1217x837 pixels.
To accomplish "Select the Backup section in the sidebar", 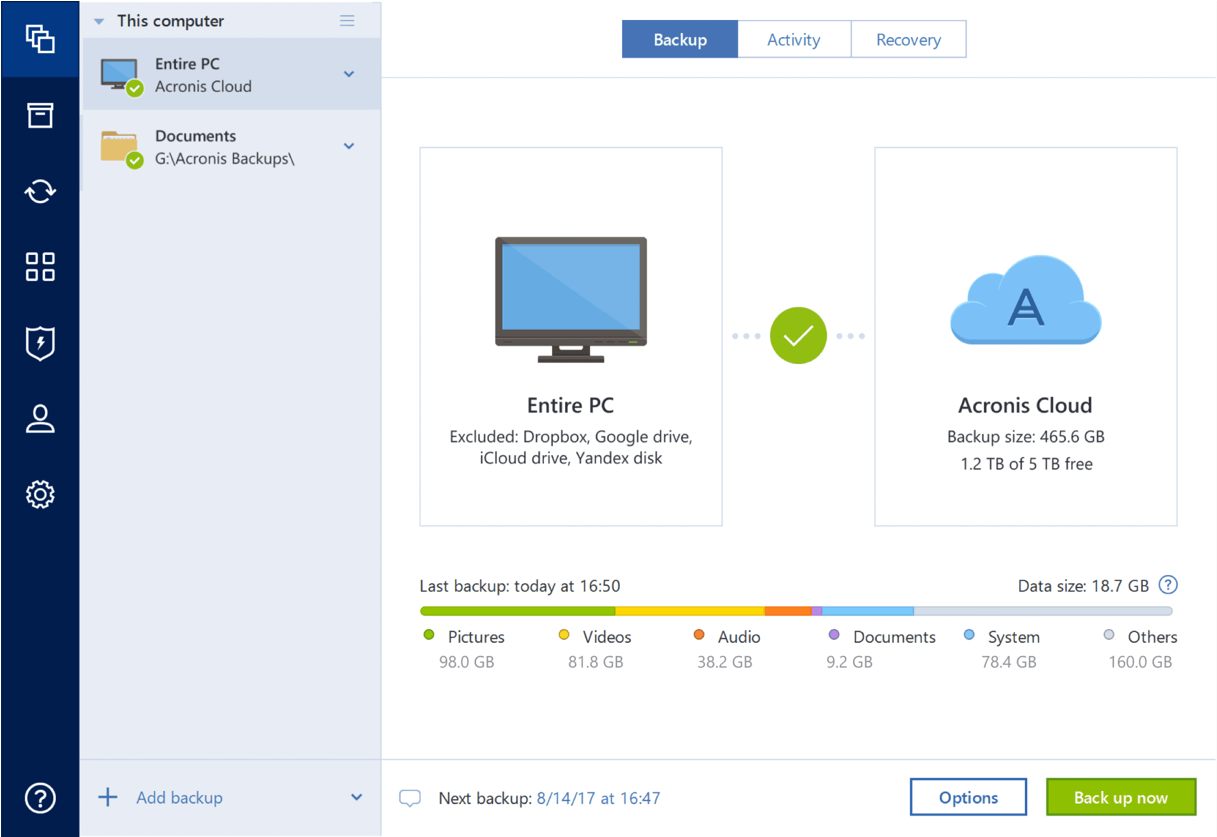I will pos(40,40).
